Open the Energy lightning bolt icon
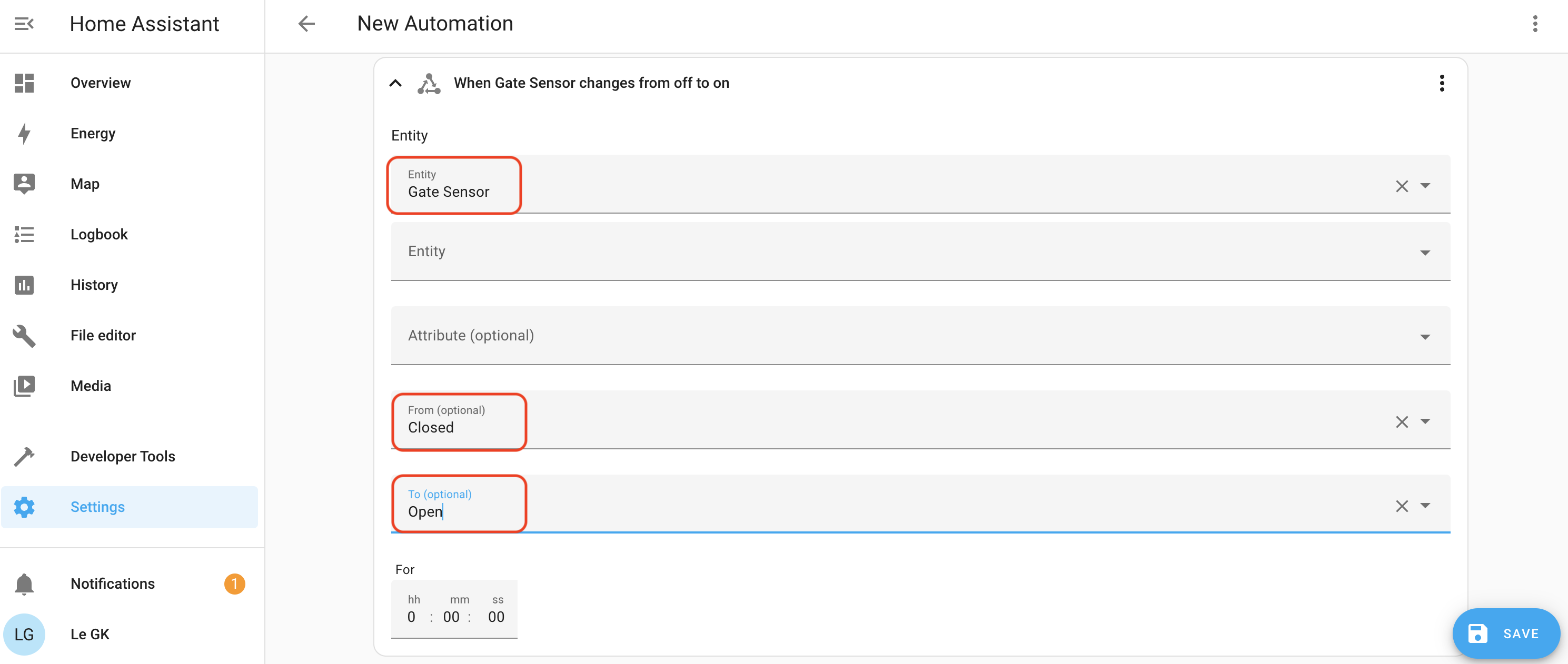The image size is (1568, 664). click(24, 133)
